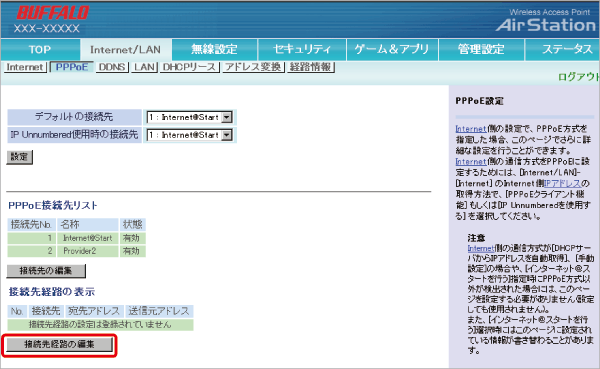600x369 pixels.
Task: Select the Internet/LAN main tab
Action: click(126, 49)
